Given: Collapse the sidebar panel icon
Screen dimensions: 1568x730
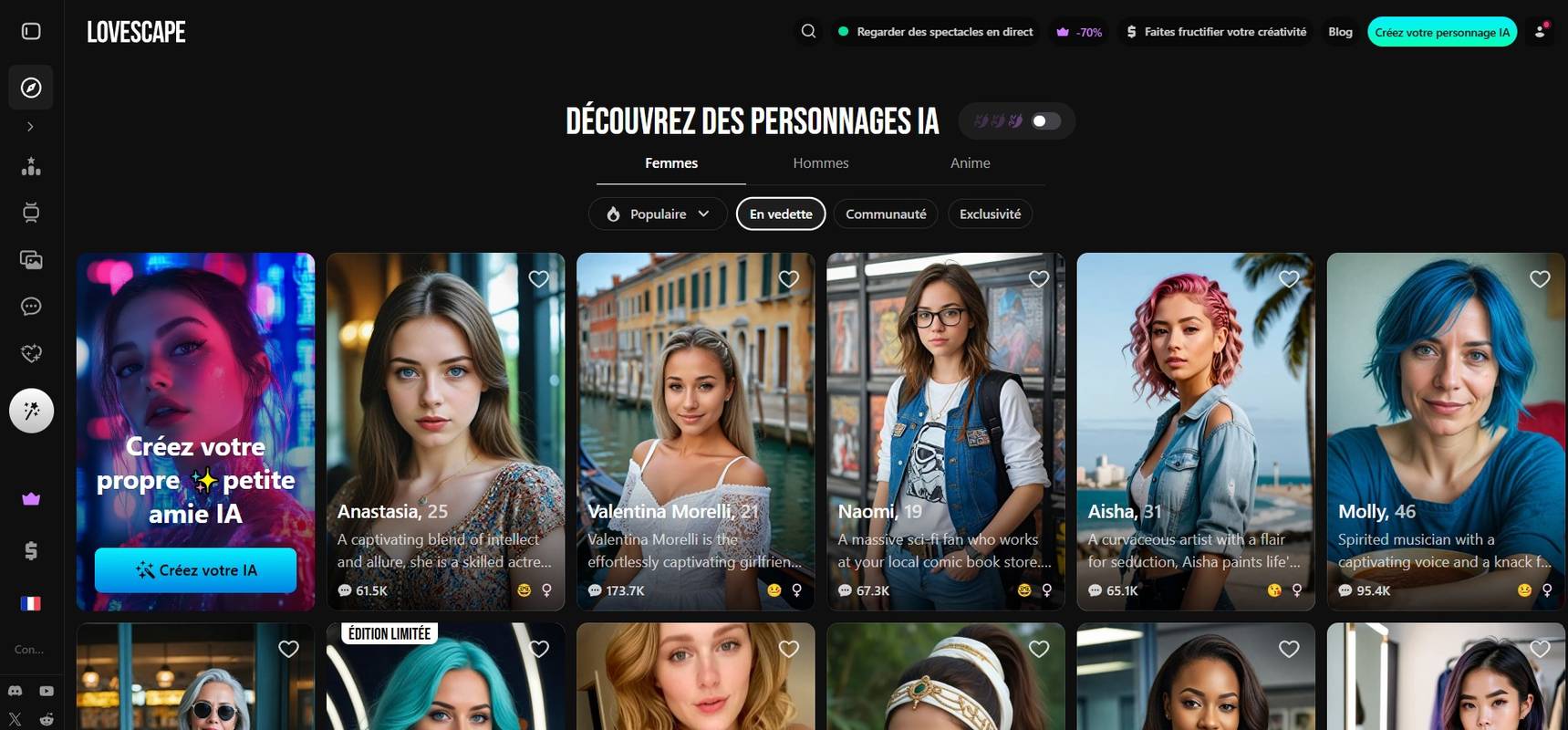Looking at the screenshot, I should [31, 31].
